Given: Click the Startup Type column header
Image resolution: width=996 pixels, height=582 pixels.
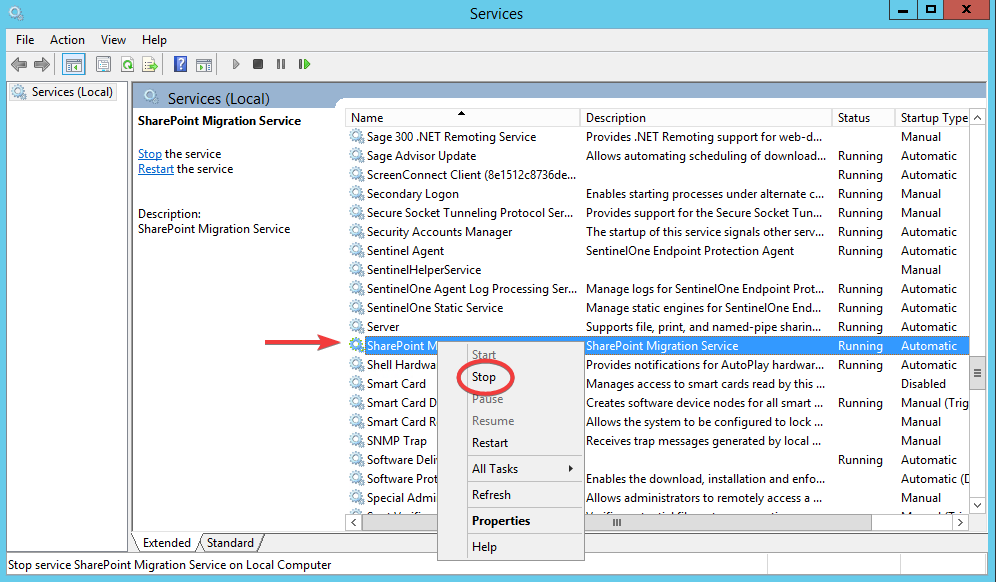Looking at the screenshot, I should 930,117.
